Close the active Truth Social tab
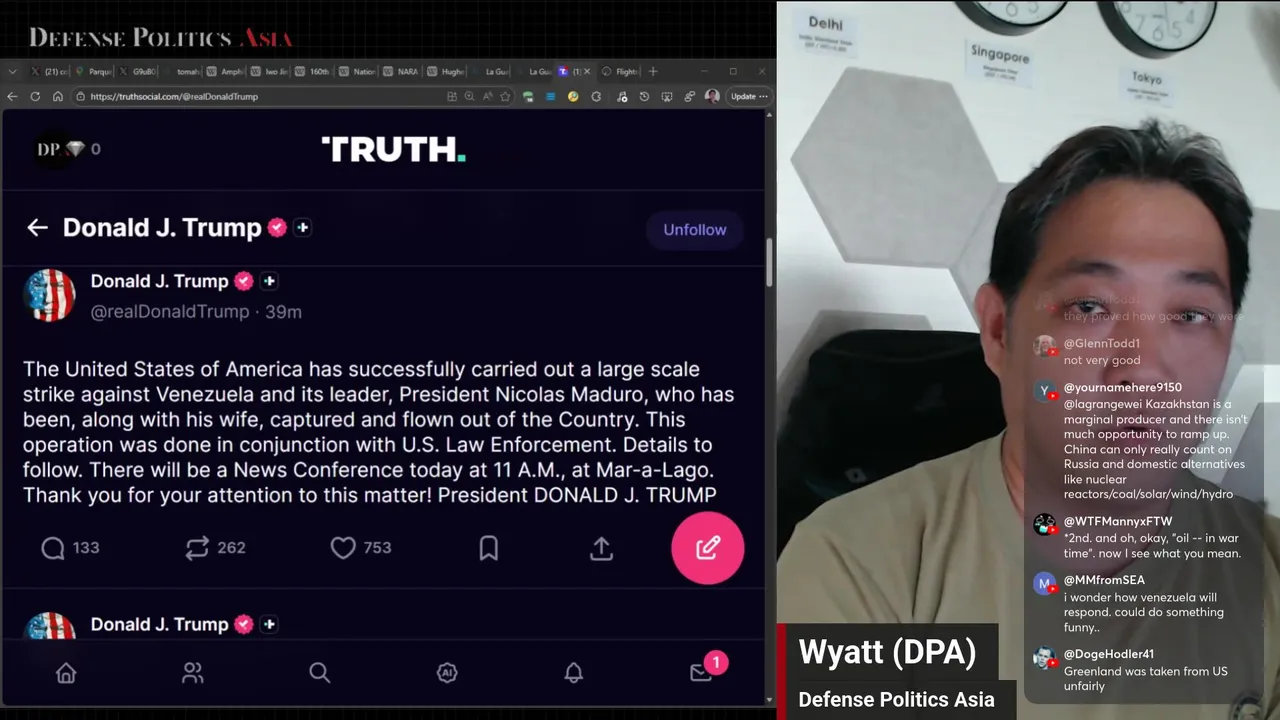Screen dimensions: 1280x720 [x=587, y=71]
